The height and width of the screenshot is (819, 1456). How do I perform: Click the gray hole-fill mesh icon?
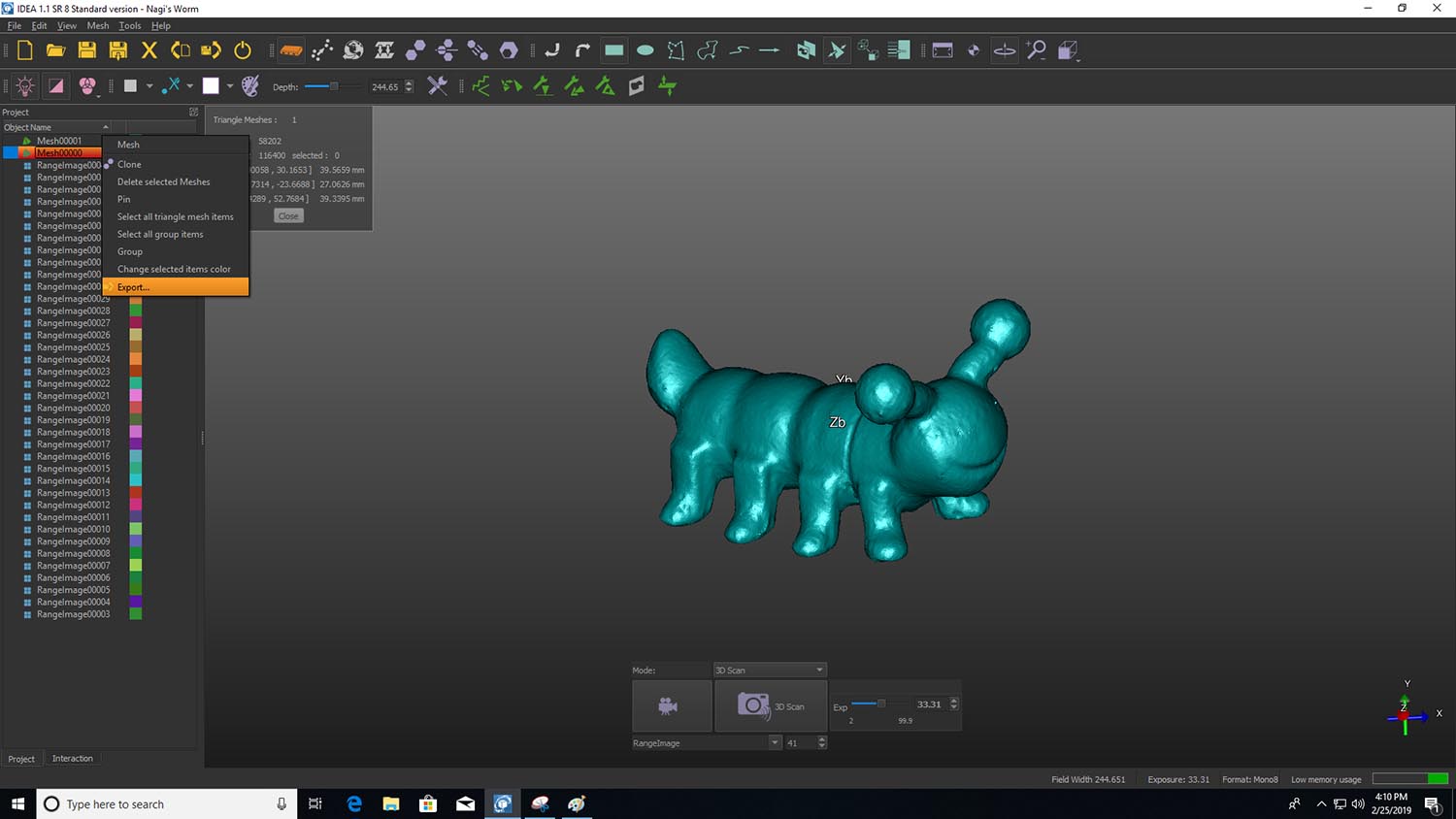[637, 86]
